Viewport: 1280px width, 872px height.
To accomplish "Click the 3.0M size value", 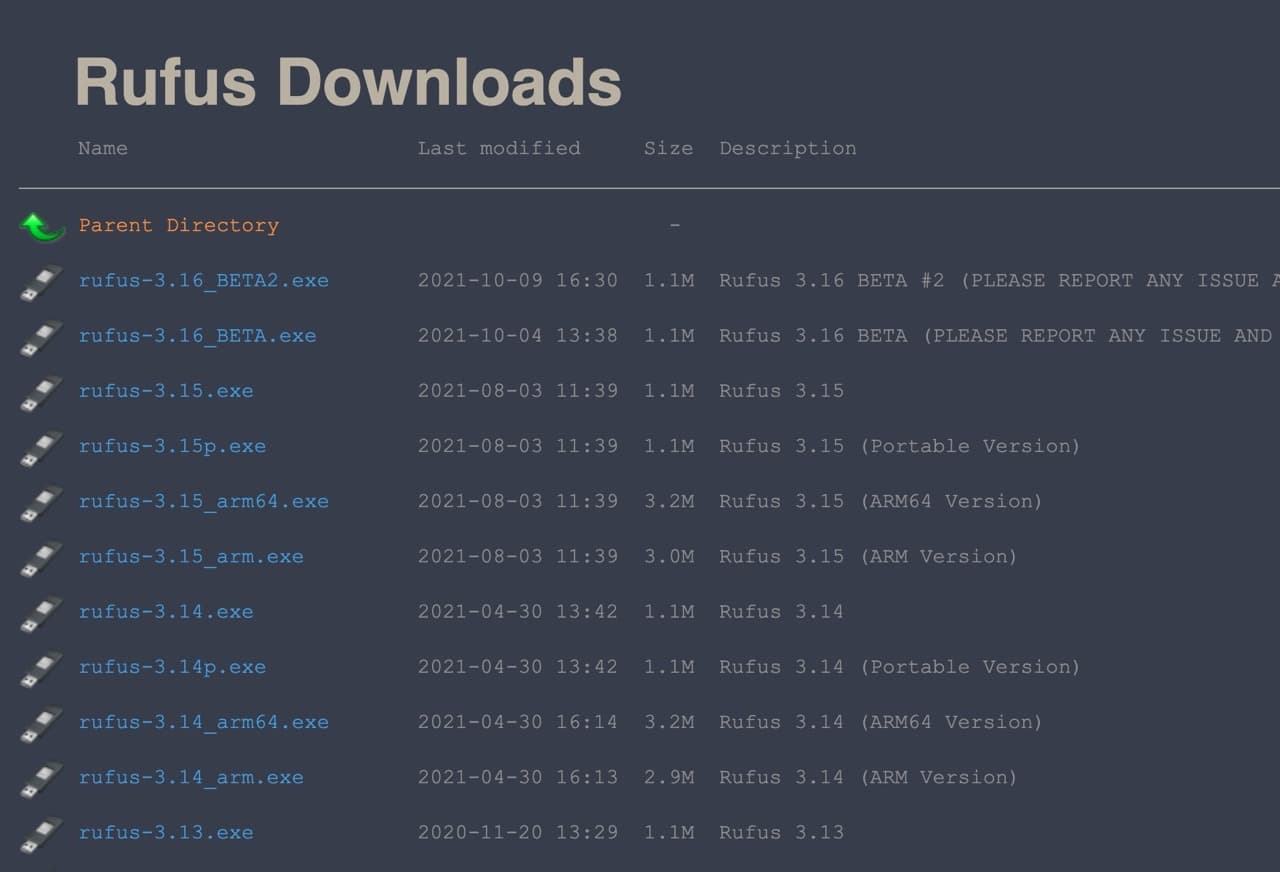I will (669, 556).
